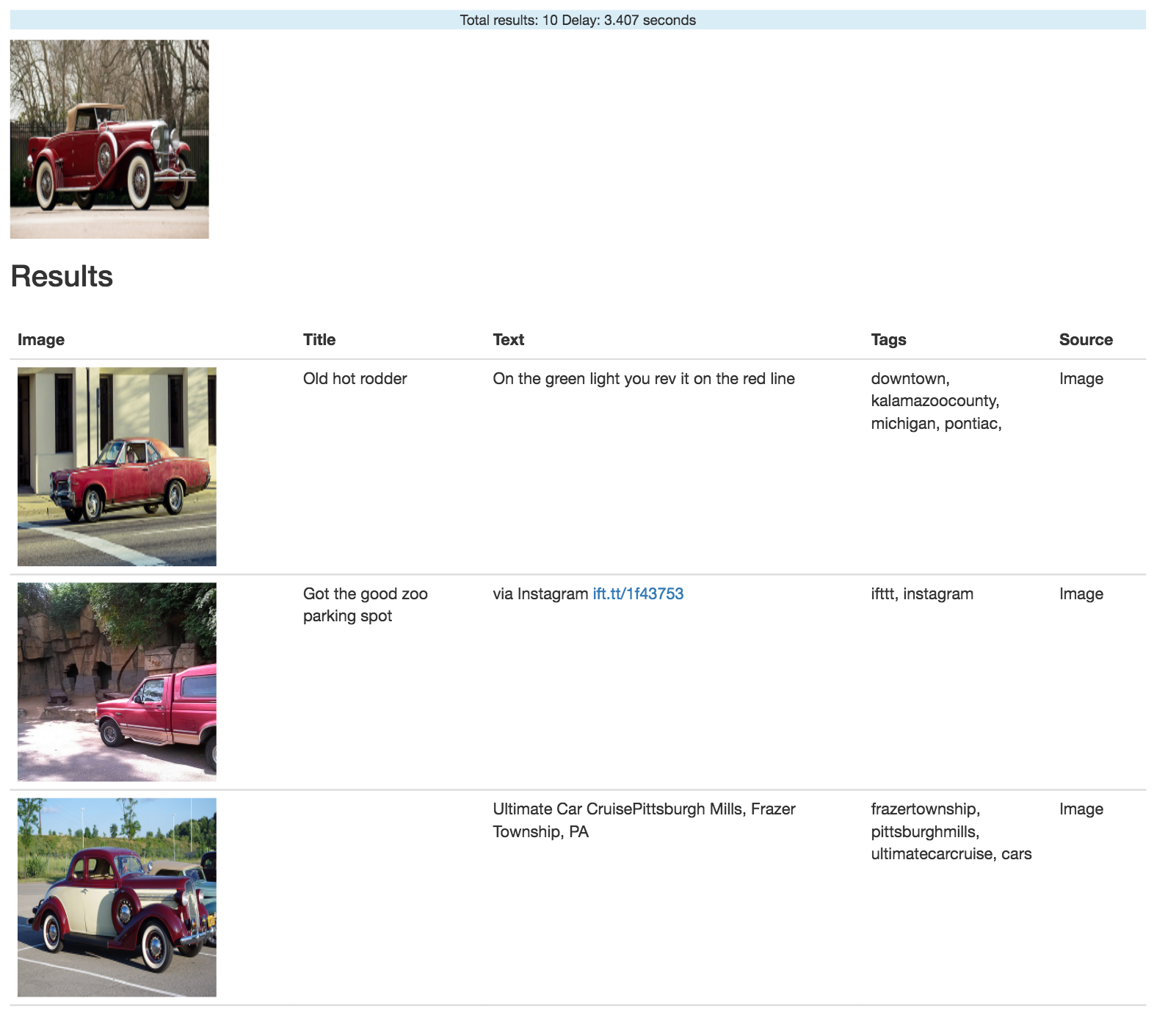Screen dimensions: 1176x1012
Task: Select 'Got the good zoo parking spot' title
Action: pos(365,604)
